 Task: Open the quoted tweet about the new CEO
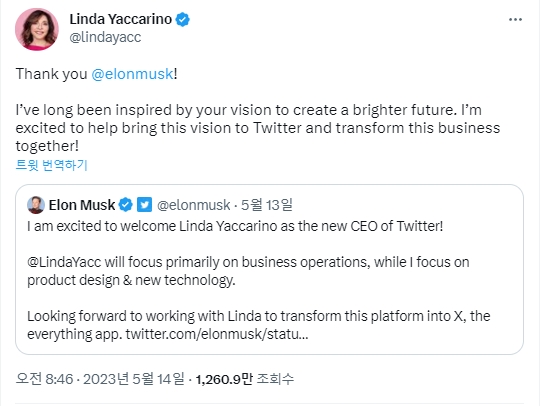point(269,270)
